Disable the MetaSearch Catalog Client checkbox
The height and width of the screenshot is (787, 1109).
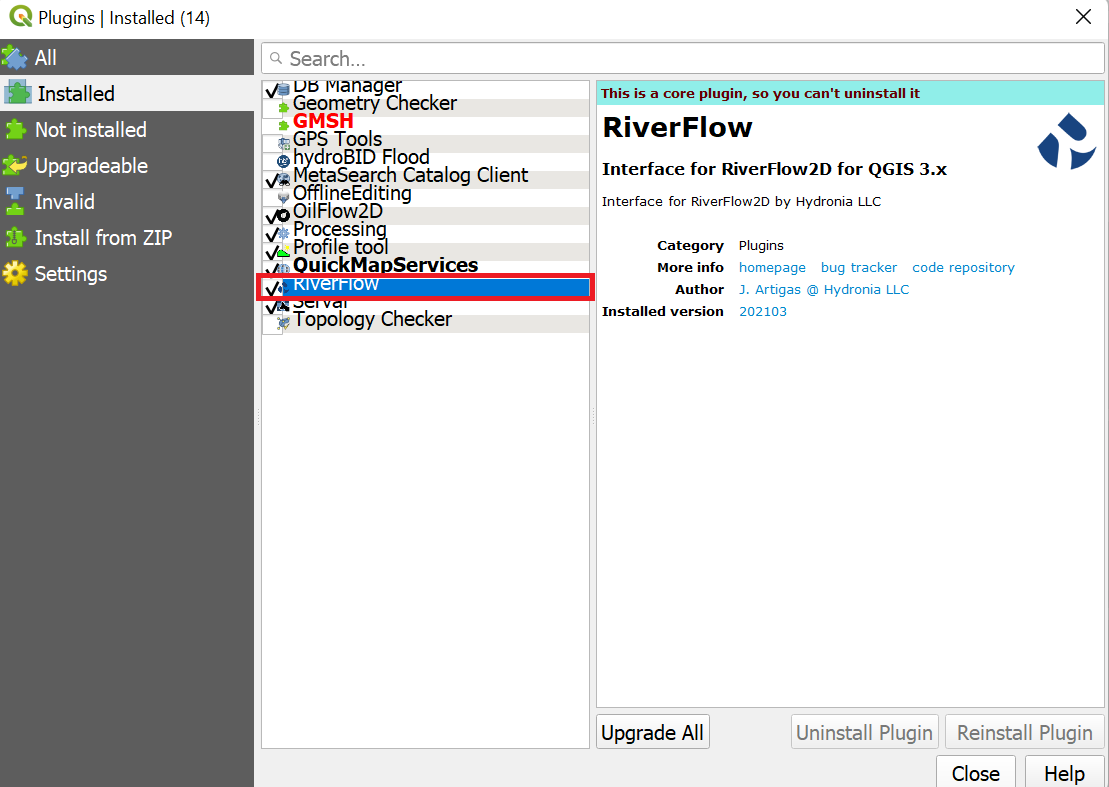(x=272, y=180)
